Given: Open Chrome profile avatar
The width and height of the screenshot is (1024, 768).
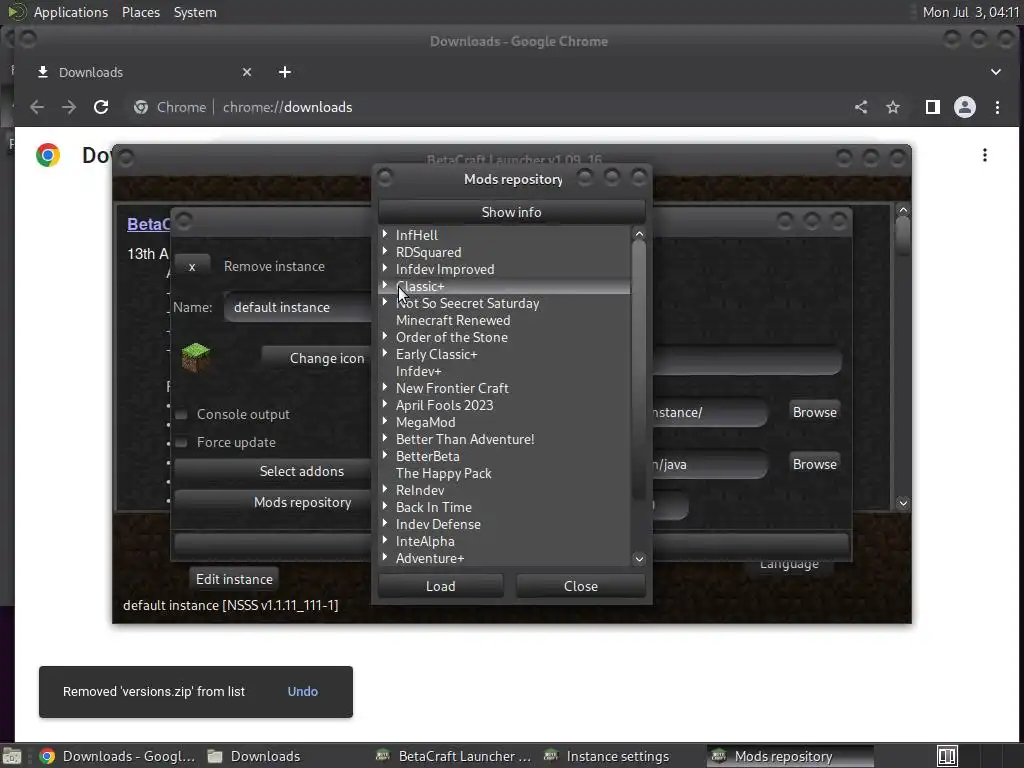Looking at the screenshot, I should click(965, 107).
